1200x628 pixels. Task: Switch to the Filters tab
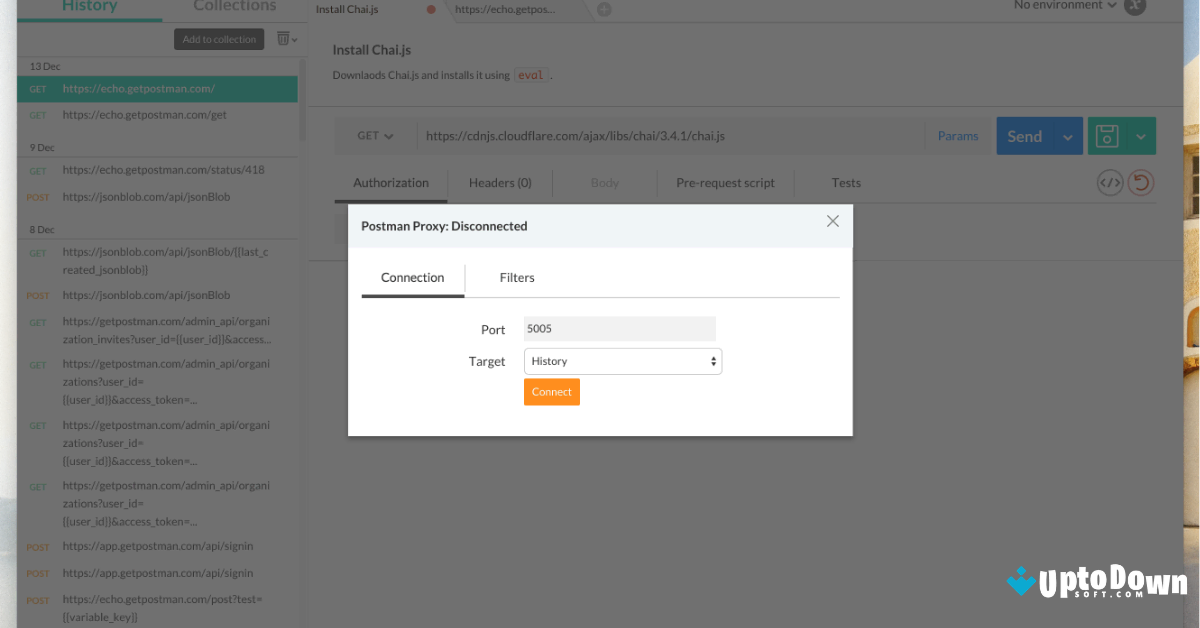[x=517, y=277]
